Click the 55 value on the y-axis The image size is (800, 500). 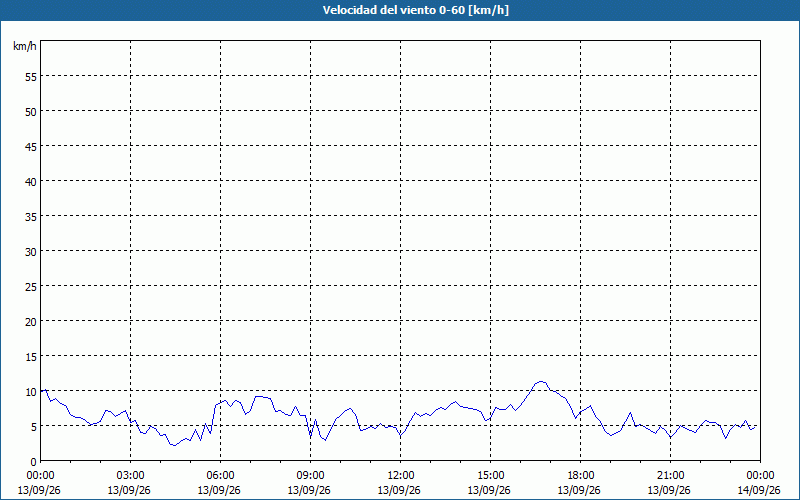coord(31,77)
